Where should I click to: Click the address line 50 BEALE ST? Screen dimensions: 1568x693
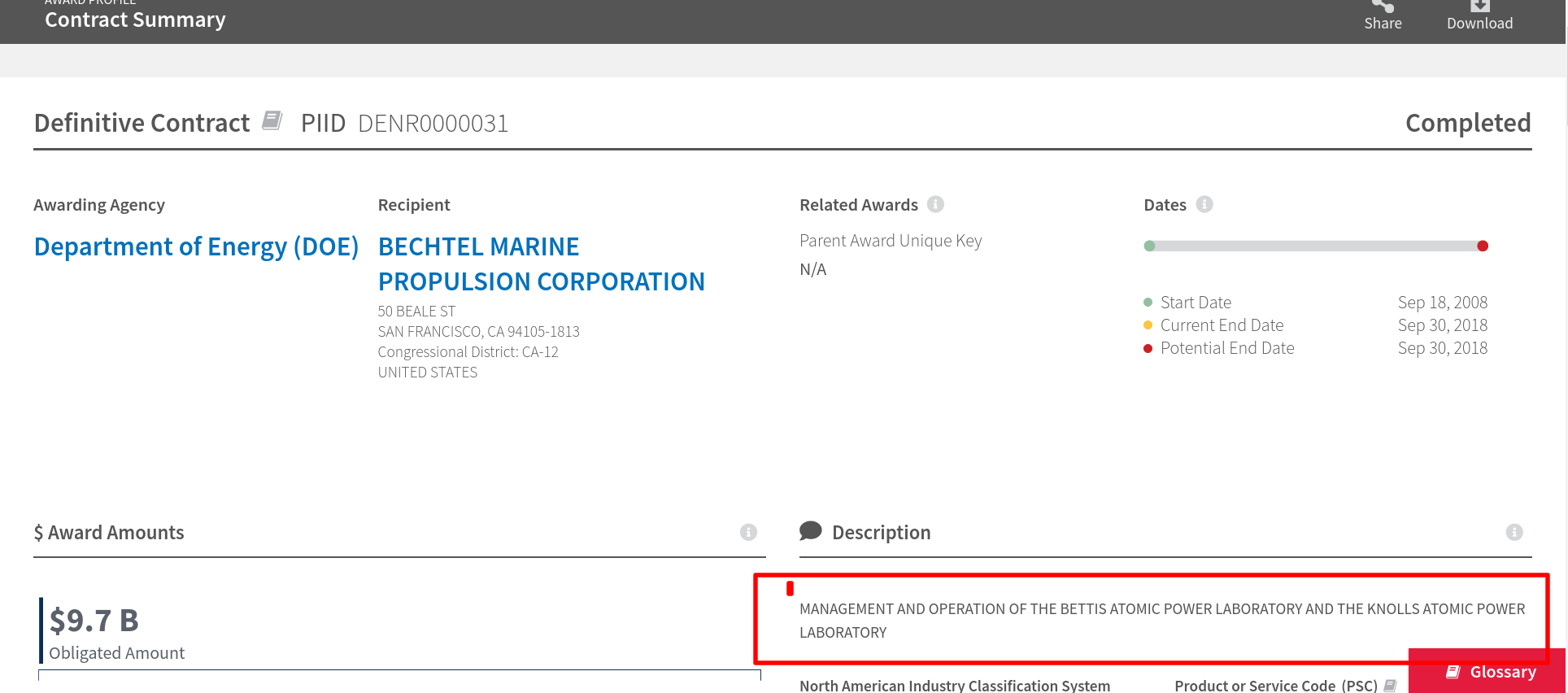[416, 312]
